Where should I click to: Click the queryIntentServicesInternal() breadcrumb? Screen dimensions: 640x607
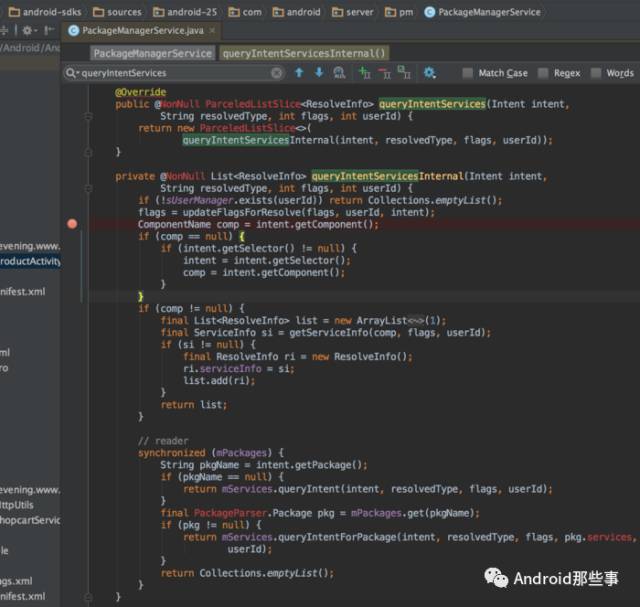click(x=303, y=53)
